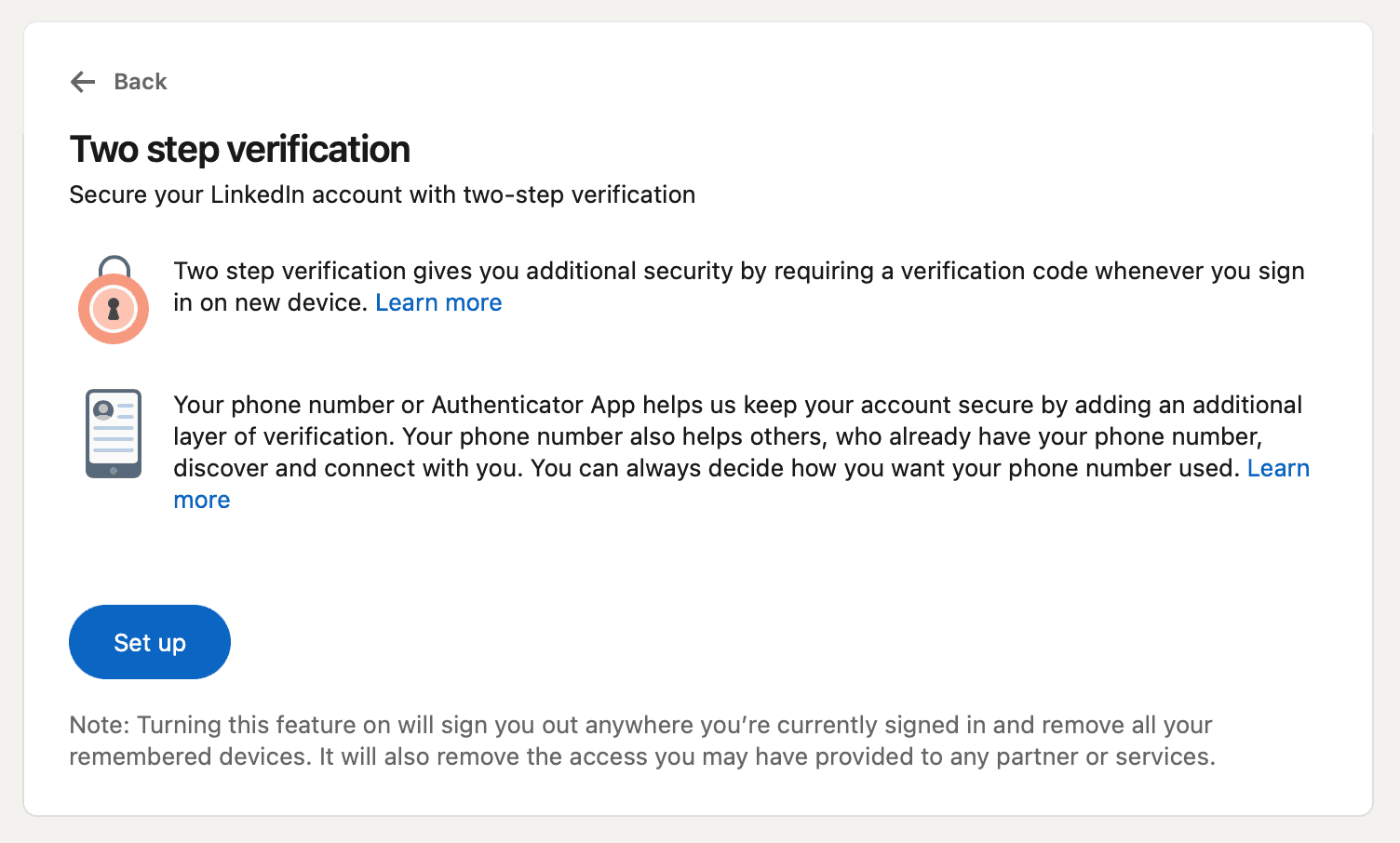Image resolution: width=1400 pixels, height=843 pixels.
Task: Click the text lines on the phone illustration
Action: [114, 439]
